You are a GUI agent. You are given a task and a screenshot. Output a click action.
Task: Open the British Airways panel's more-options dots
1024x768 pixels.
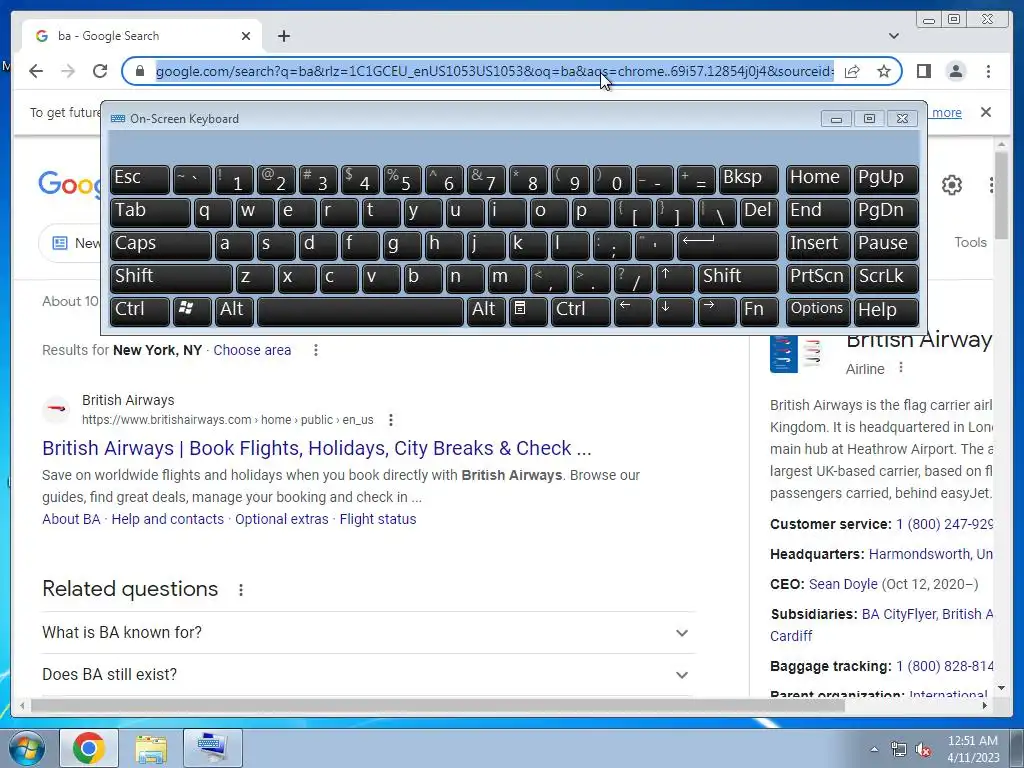coord(901,368)
